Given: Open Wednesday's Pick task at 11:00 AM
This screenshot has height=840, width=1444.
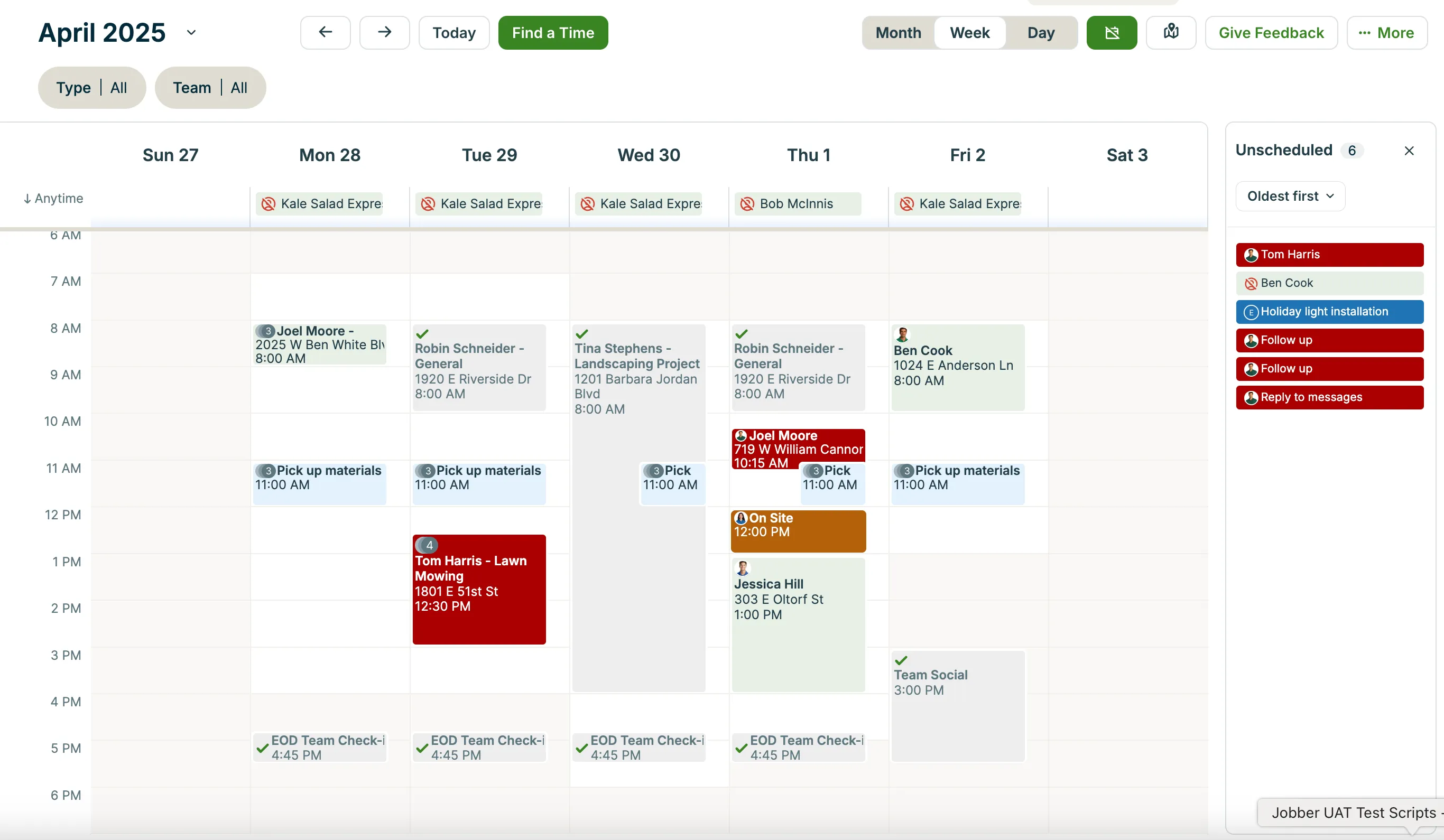Looking at the screenshot, I should (673, 484).
